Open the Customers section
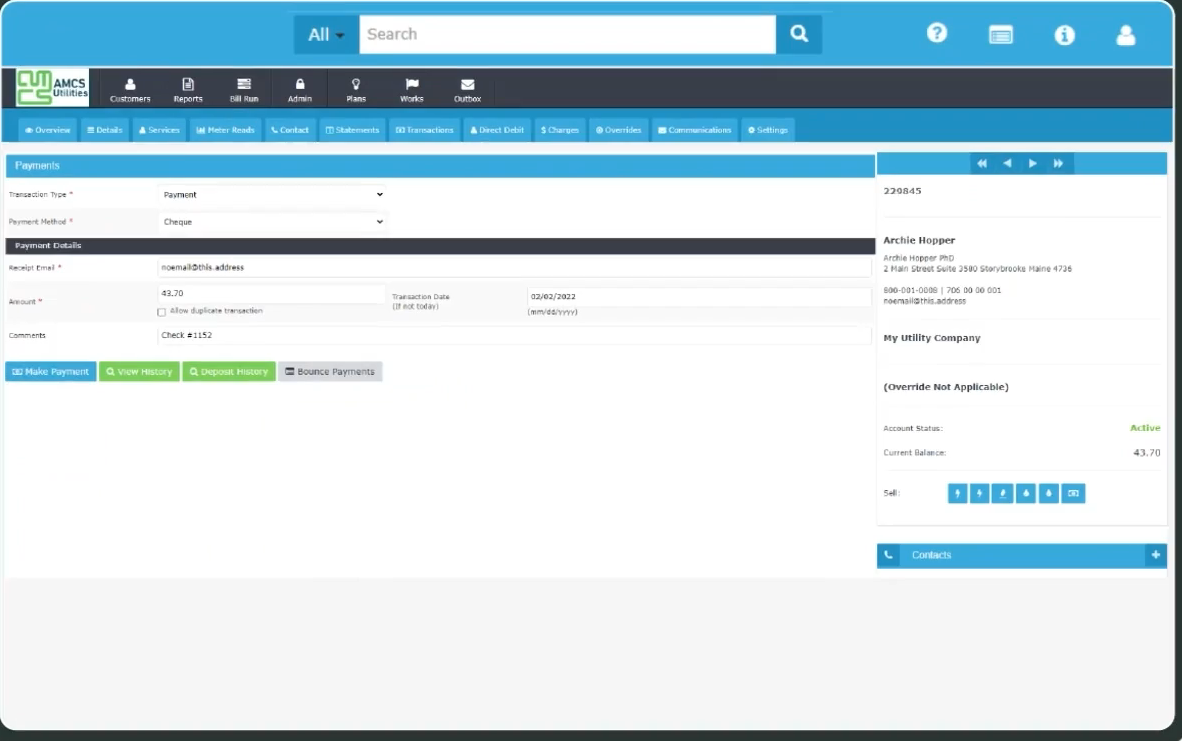1182x741 pixels. 130,88
